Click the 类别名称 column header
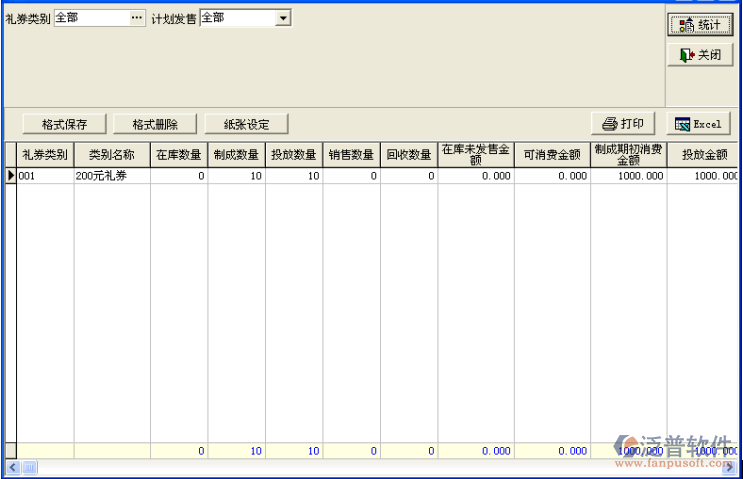This screenshot has height=479, width=743. pos(112,155)
